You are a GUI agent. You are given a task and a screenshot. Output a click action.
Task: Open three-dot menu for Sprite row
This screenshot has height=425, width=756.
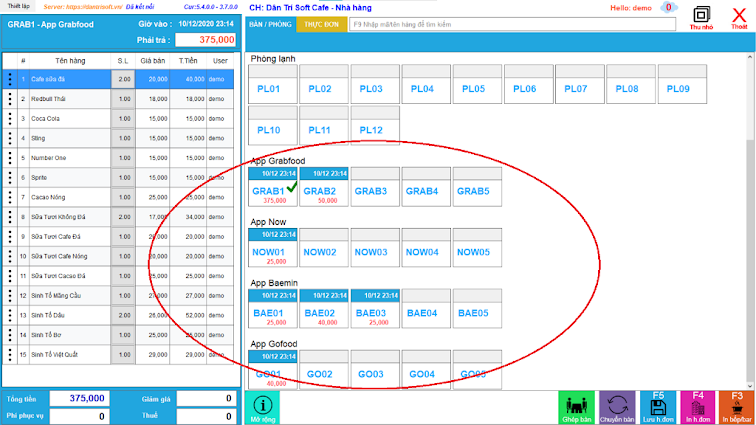[x=10, y=178]
